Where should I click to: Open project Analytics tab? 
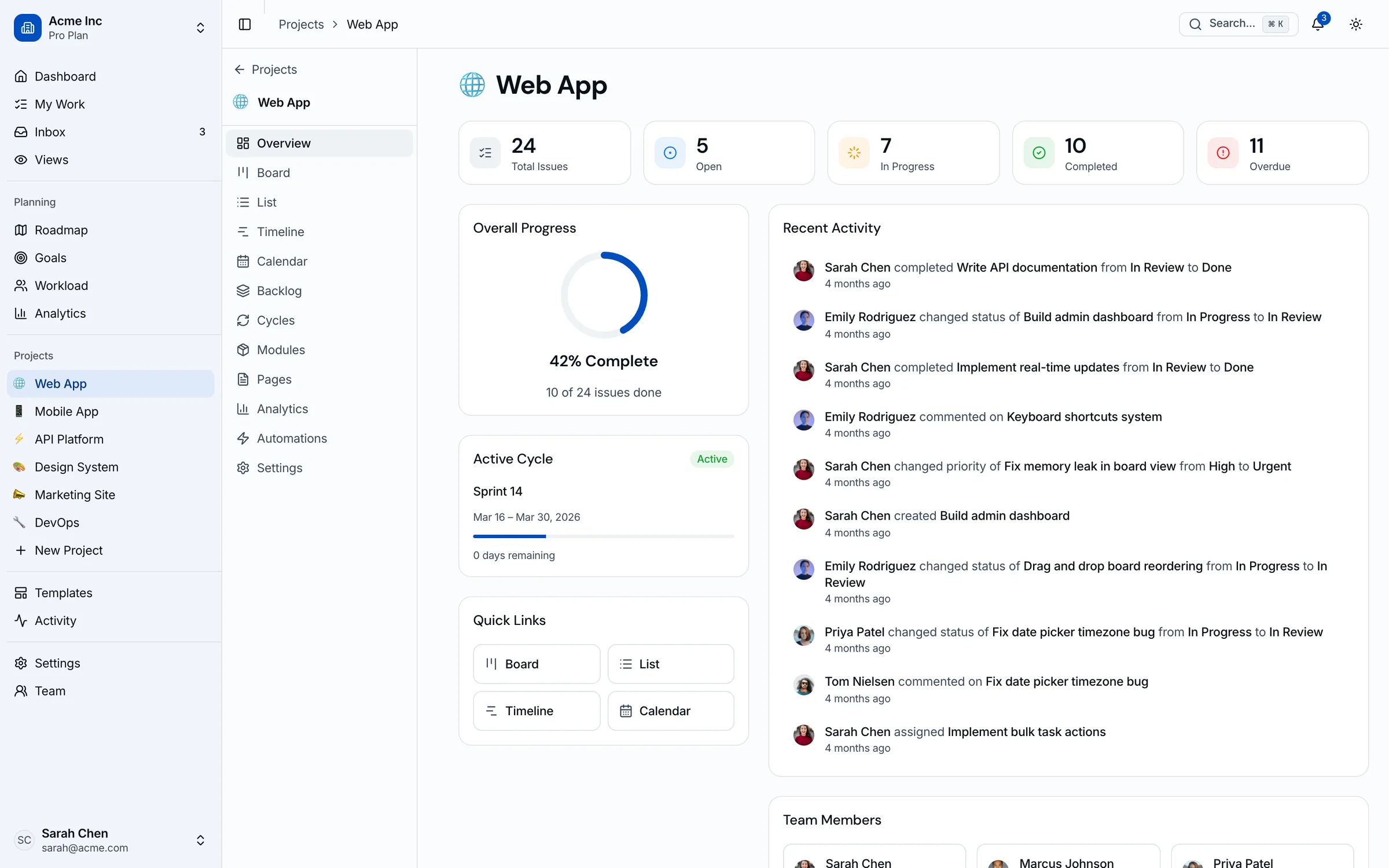pos(319,409)
